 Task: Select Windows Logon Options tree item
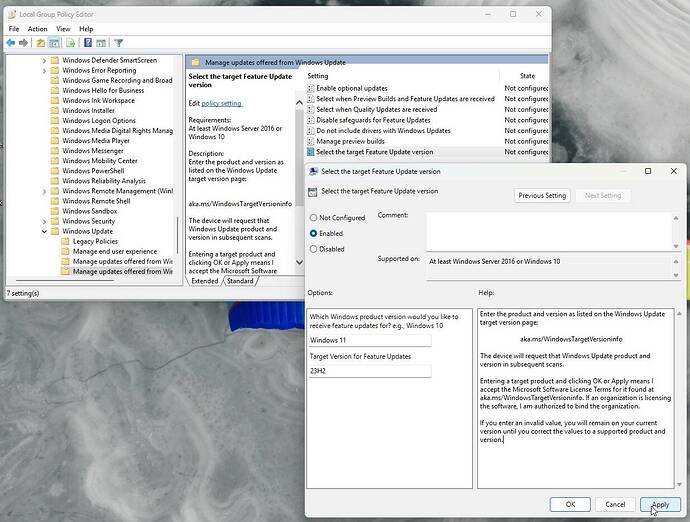(99, 121)
